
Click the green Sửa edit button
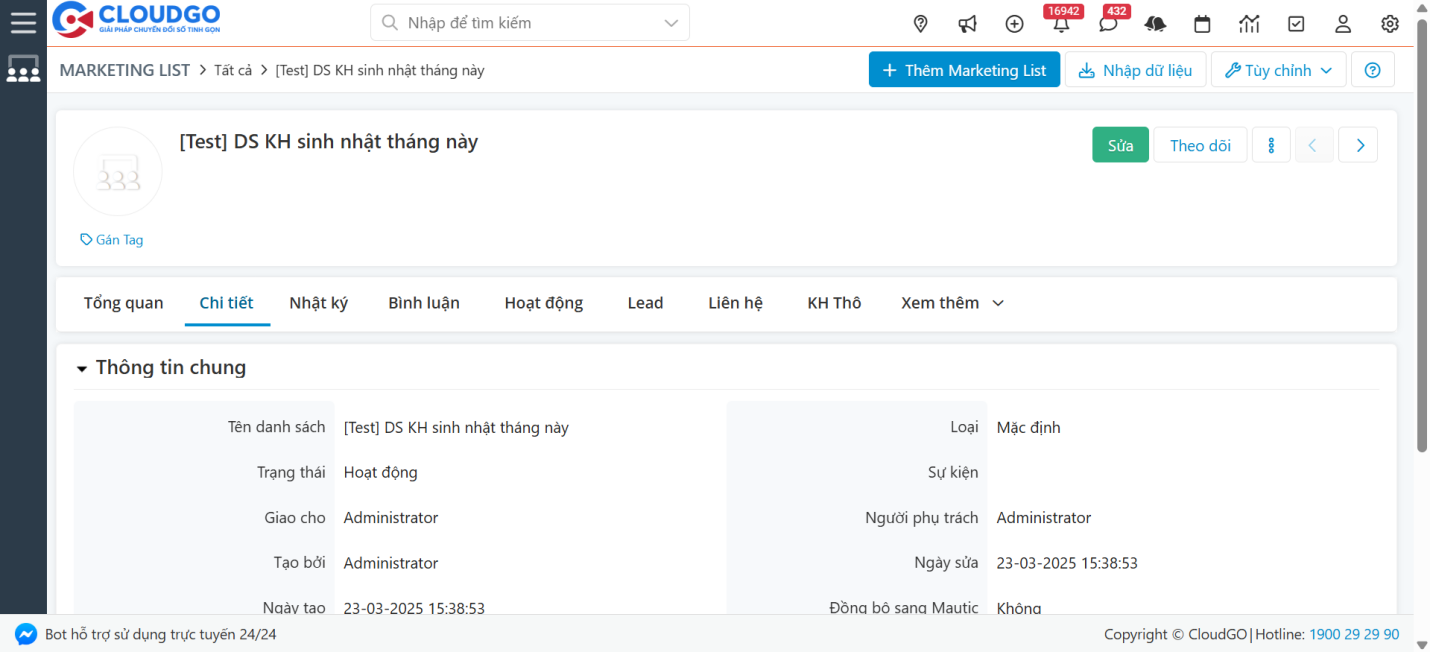[1120, 145]
